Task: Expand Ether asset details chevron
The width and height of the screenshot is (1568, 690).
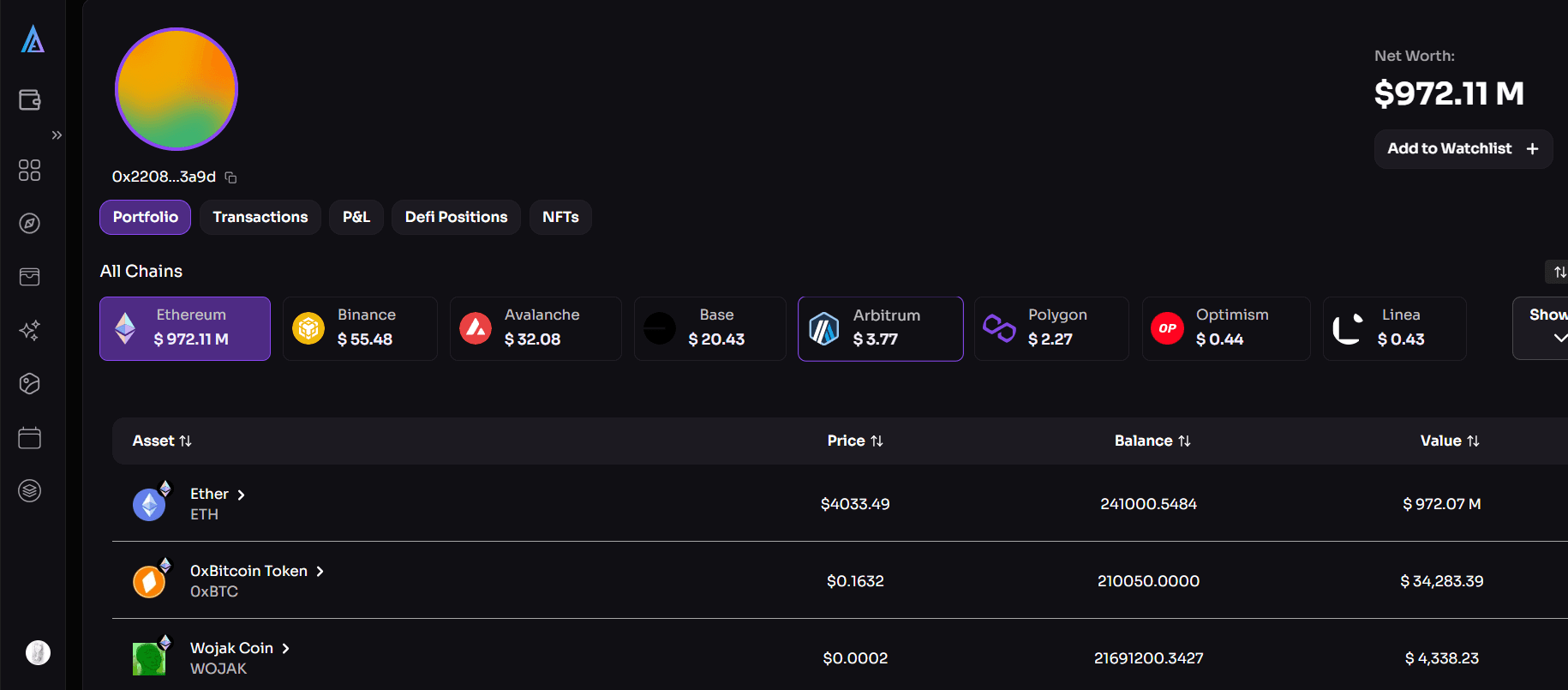Action: (242, 495)
